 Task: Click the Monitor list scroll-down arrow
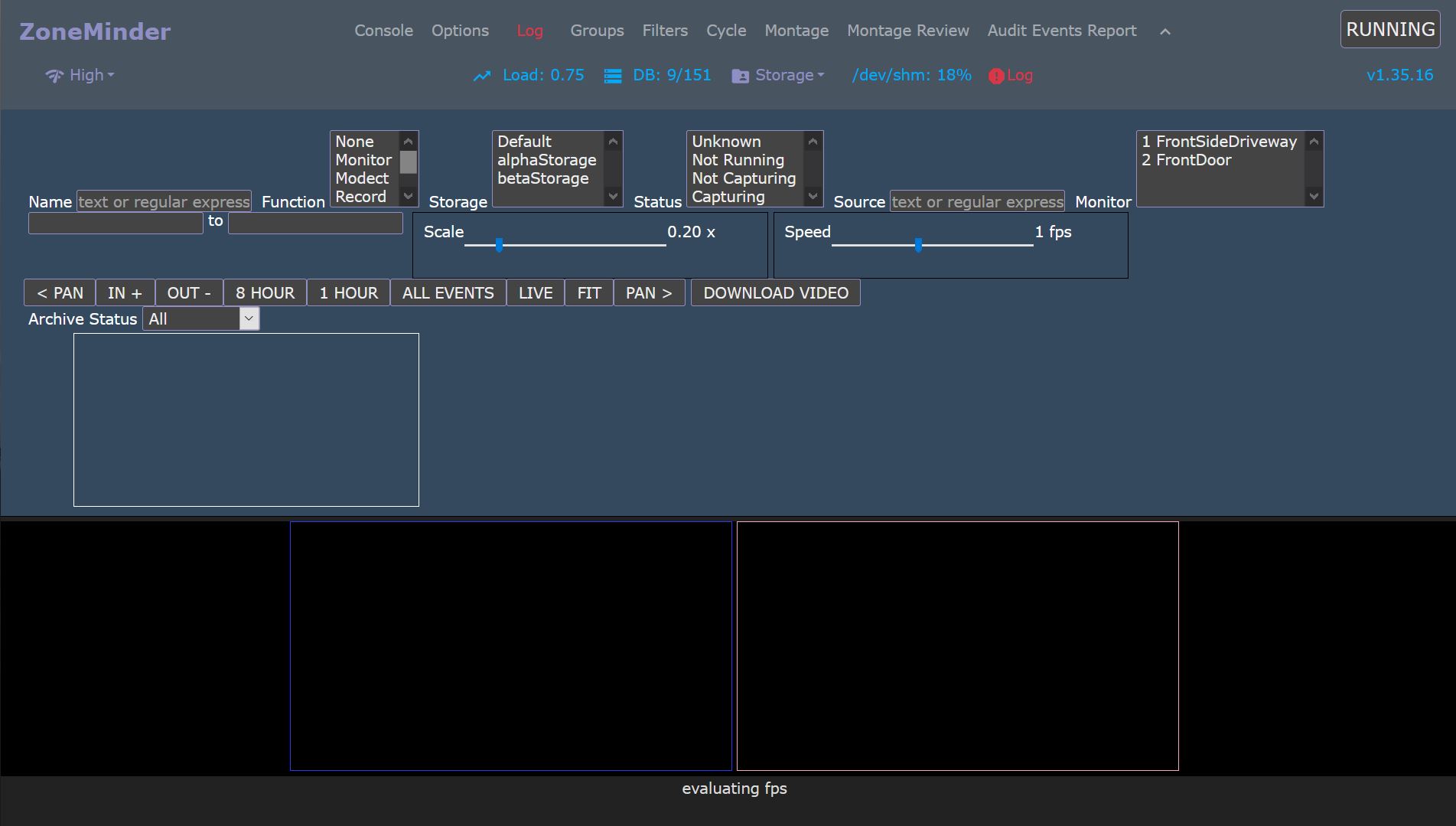[x=1314, y=196]
